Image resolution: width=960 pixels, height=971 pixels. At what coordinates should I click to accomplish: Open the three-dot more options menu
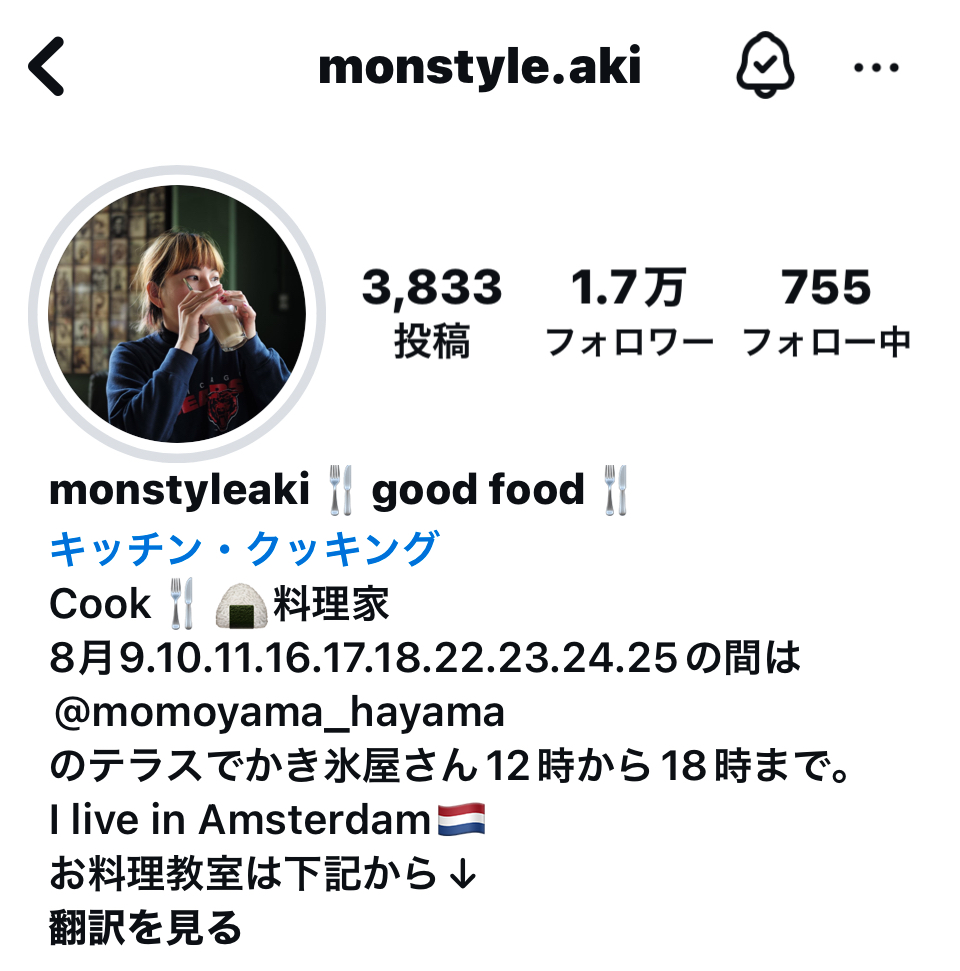876,67
